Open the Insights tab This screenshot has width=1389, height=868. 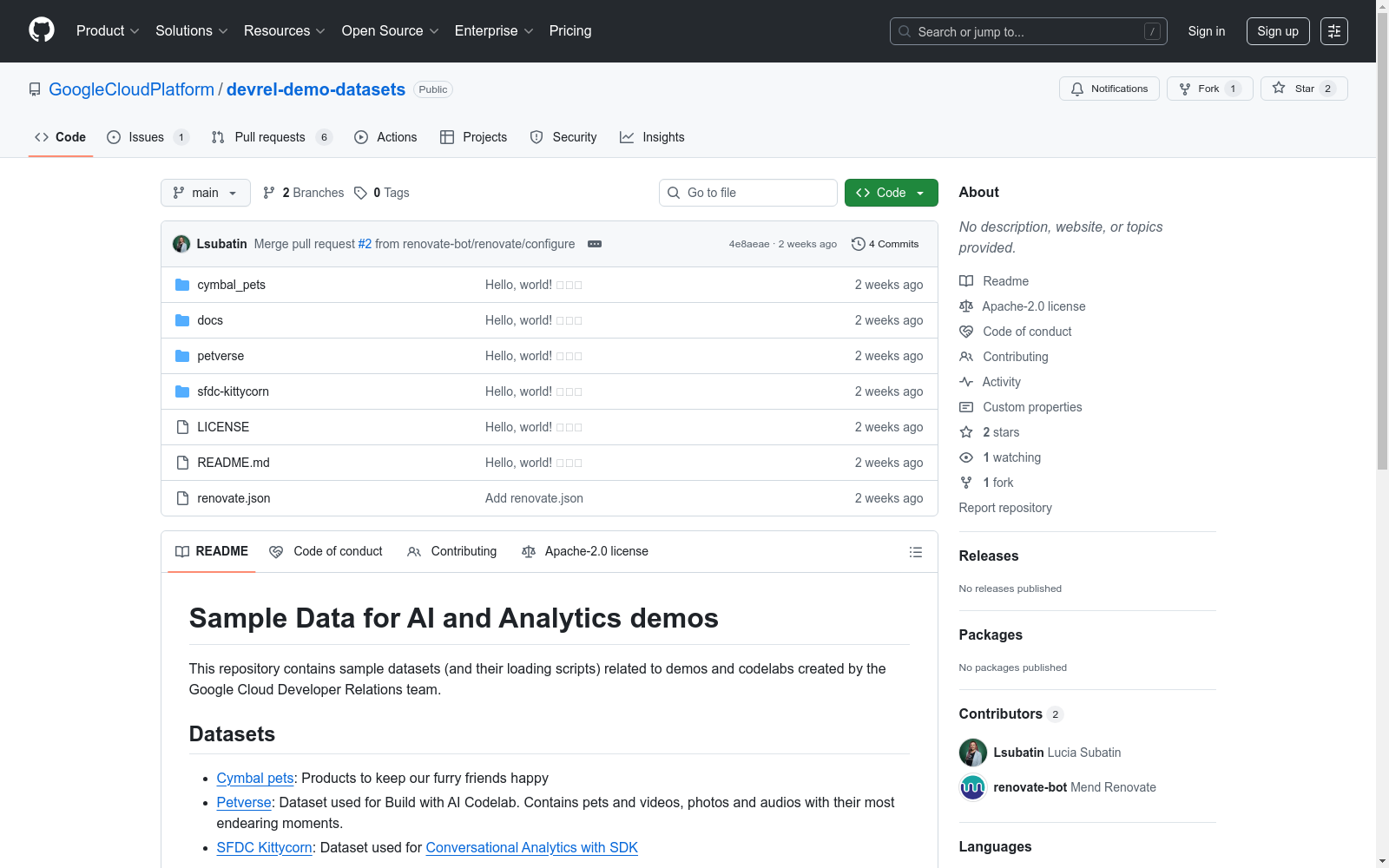point(652,137)
